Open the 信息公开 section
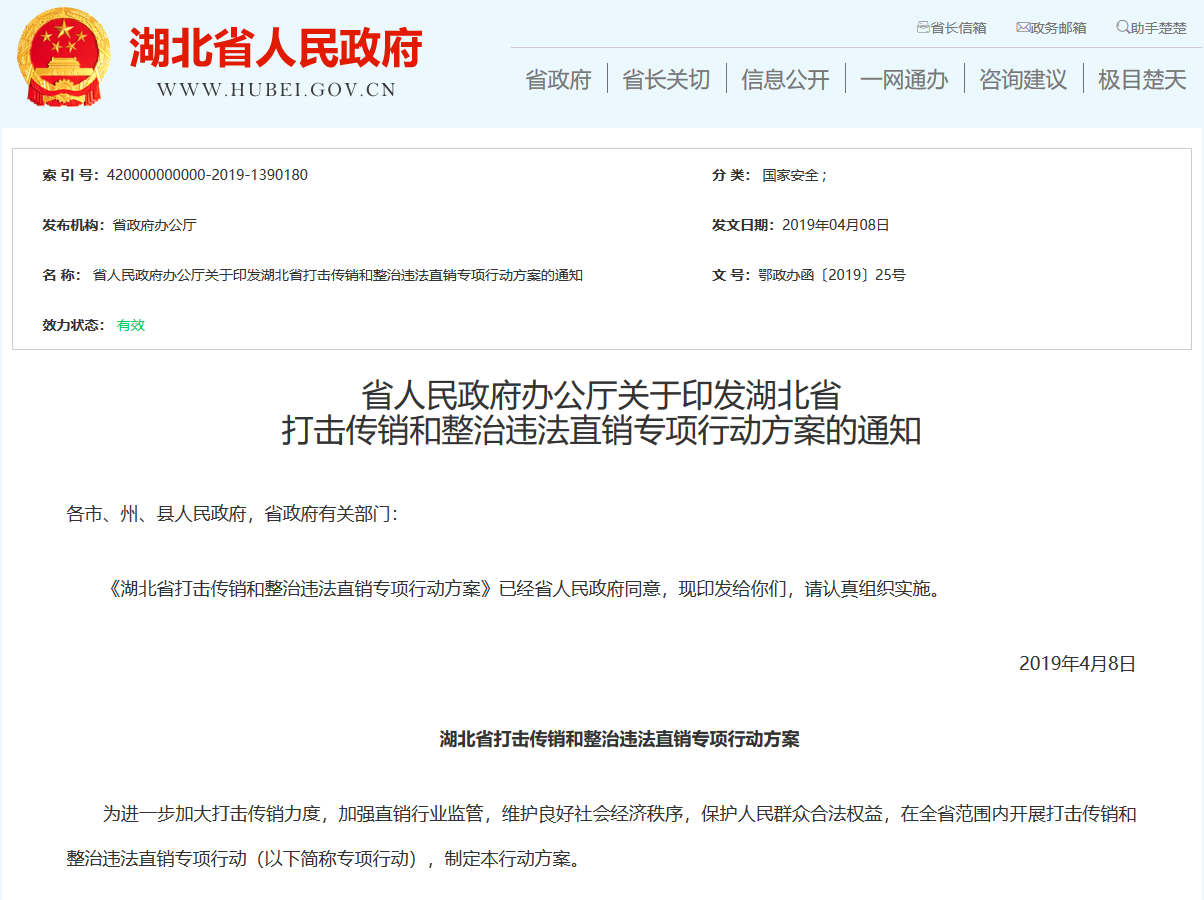This screenshot has height=900, width=1204. 784,78
